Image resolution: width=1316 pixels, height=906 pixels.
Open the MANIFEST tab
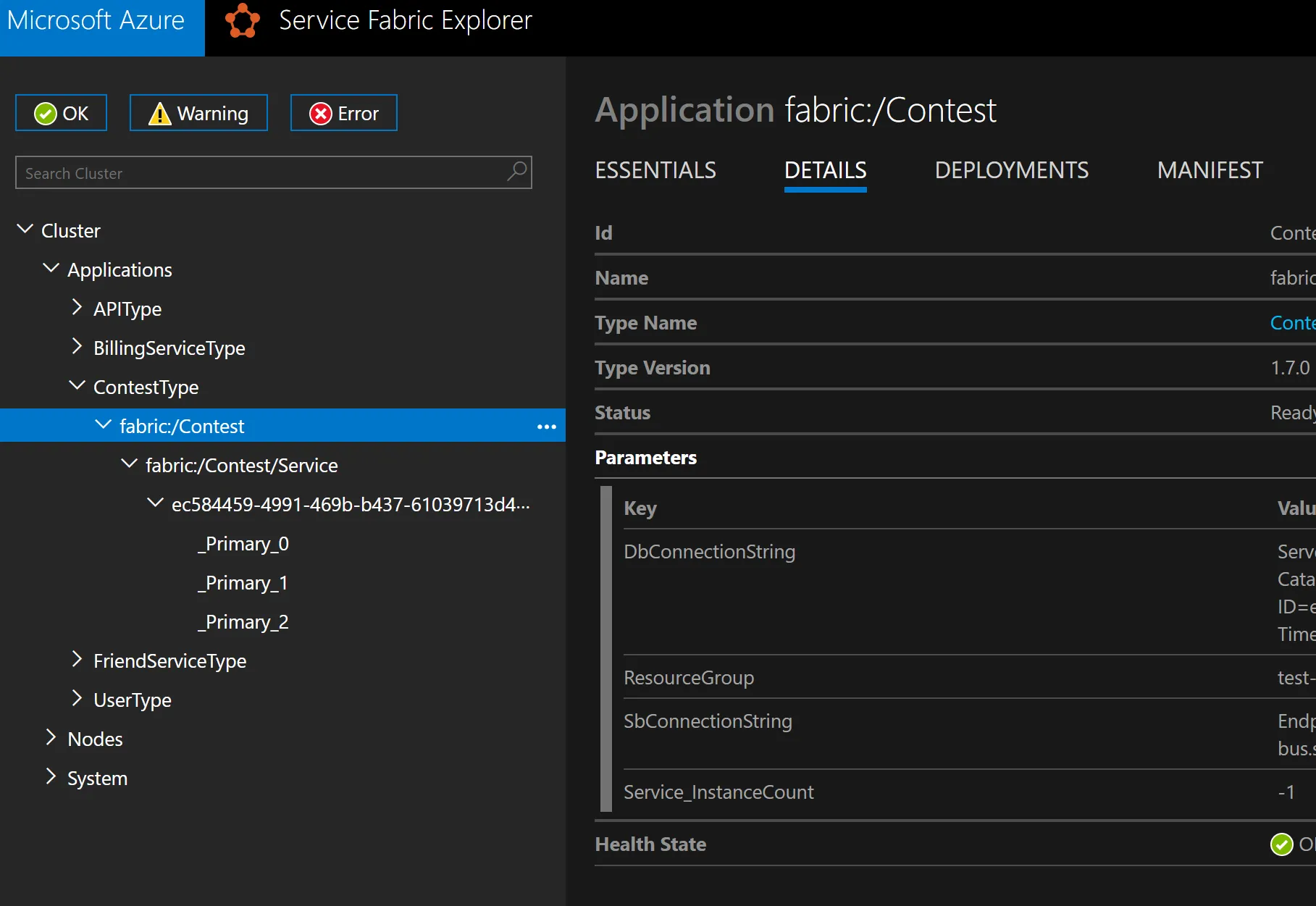click(x=1210, y=170)
